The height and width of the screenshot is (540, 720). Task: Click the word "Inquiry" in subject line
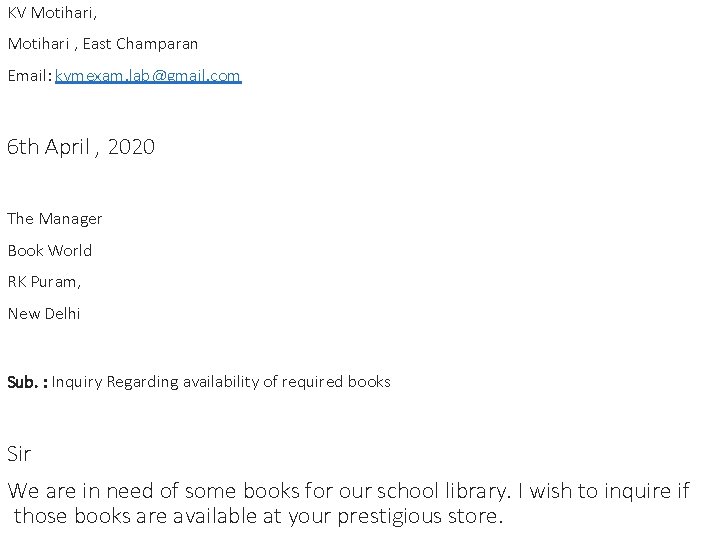point(77,382)
